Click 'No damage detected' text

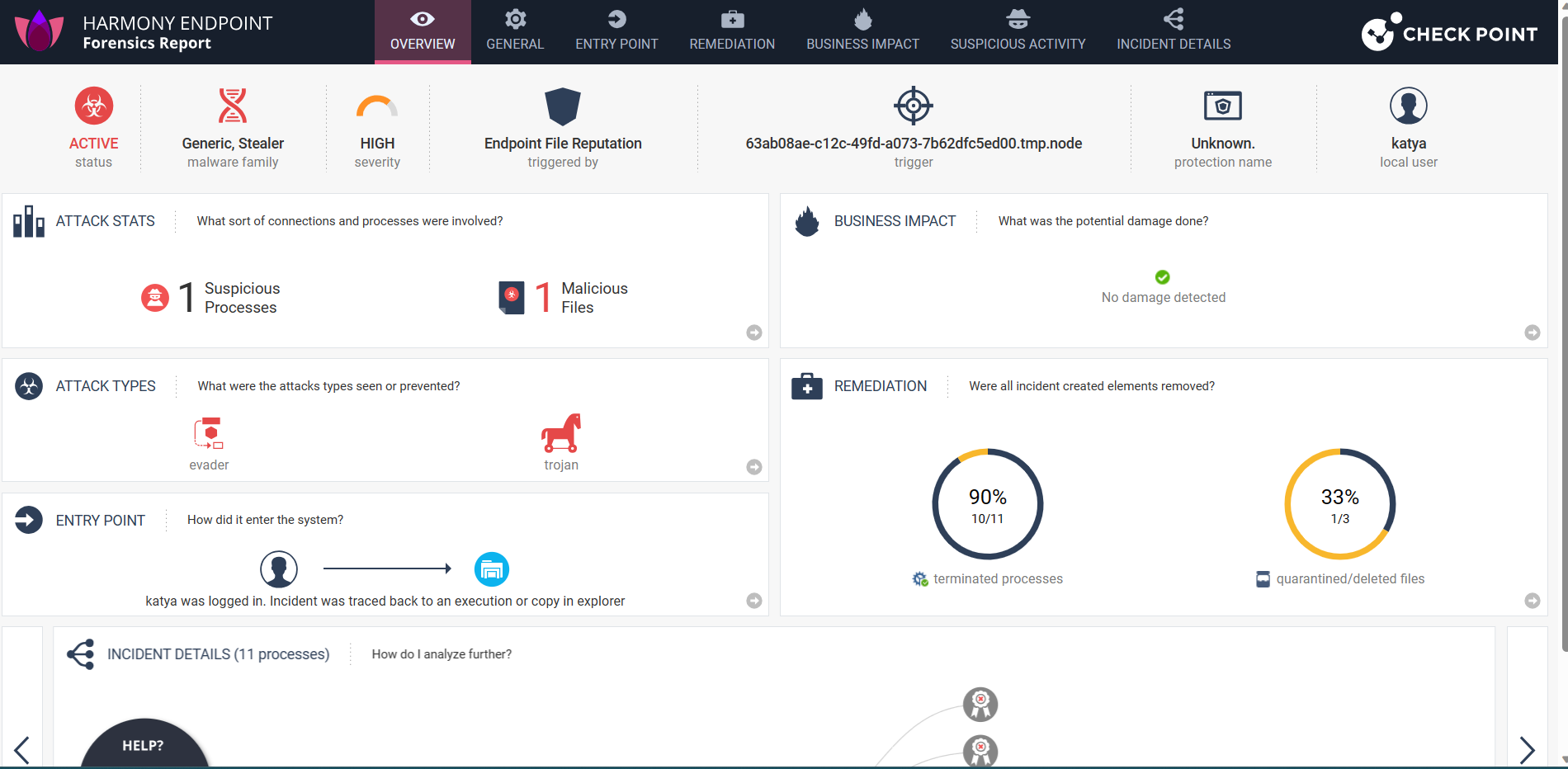coord(1164,298)
